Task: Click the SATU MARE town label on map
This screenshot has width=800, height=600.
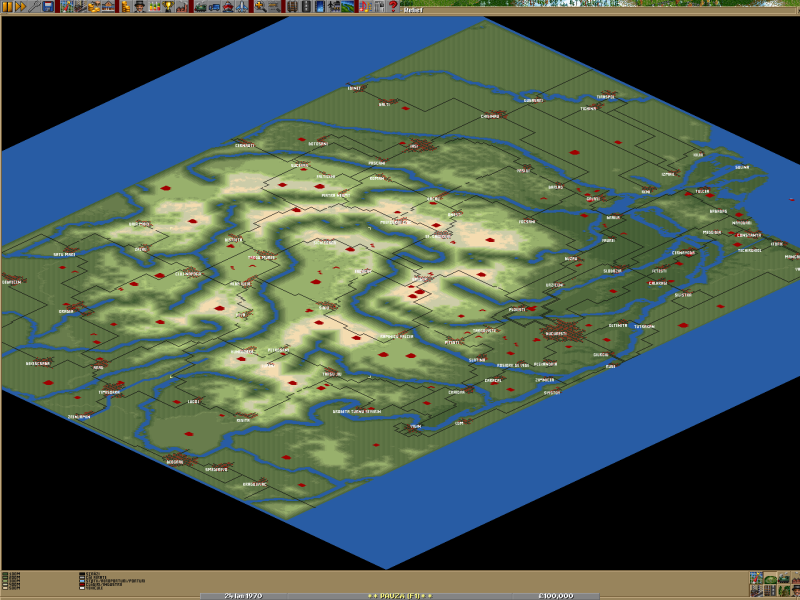Action: [64, 254]
